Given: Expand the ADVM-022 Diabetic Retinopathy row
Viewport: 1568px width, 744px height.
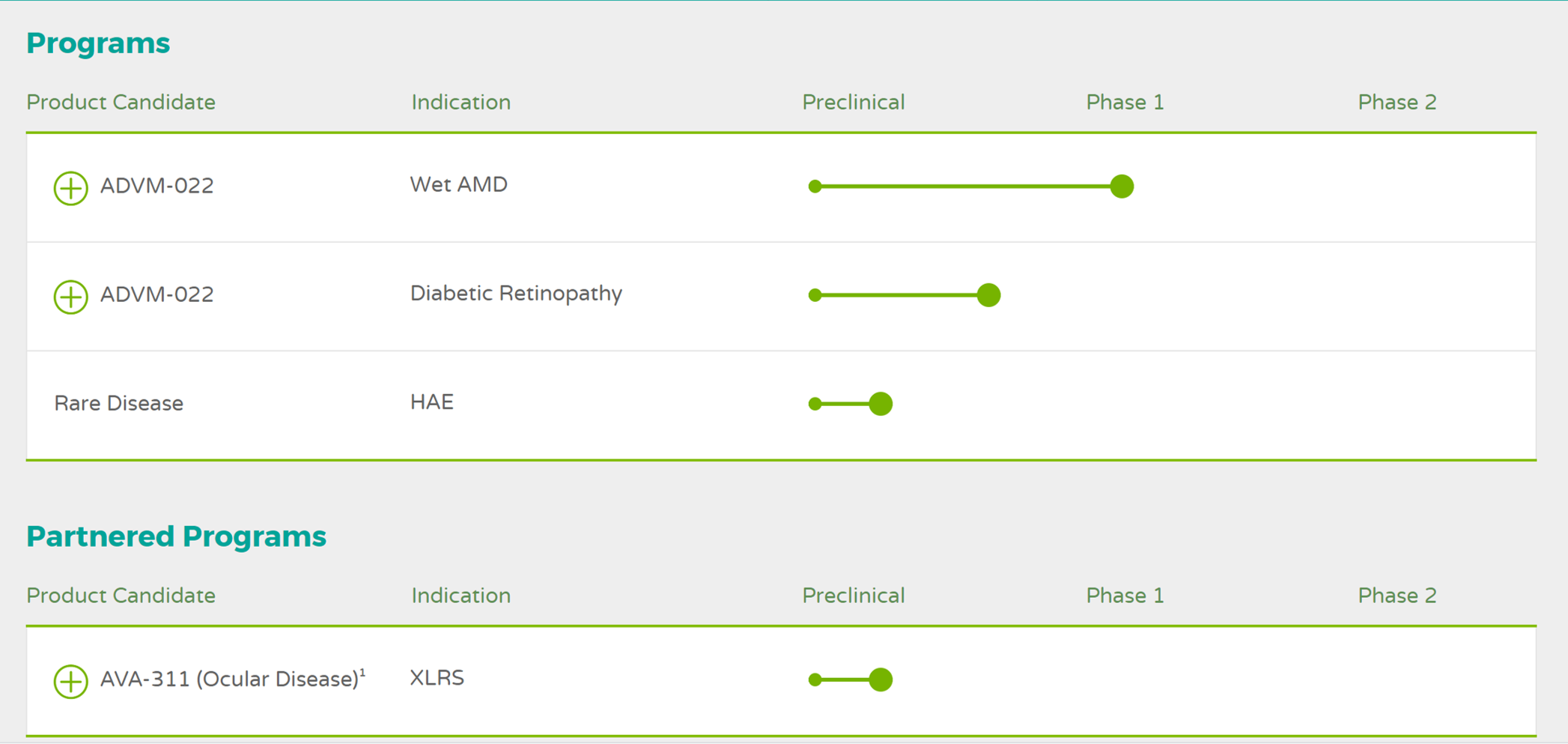Looking at the screenshot, I should point(71,297).
